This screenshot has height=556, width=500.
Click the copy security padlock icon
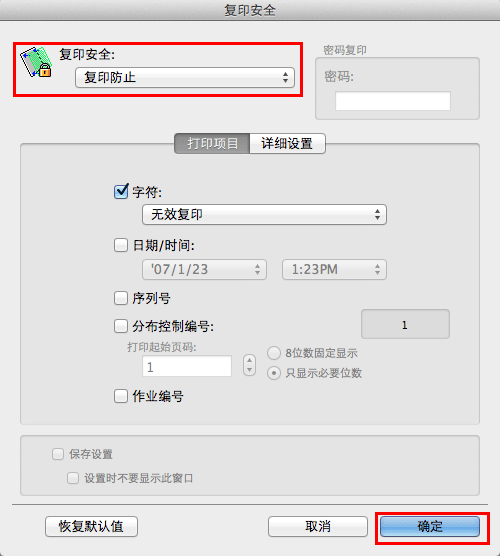[36, 62]
